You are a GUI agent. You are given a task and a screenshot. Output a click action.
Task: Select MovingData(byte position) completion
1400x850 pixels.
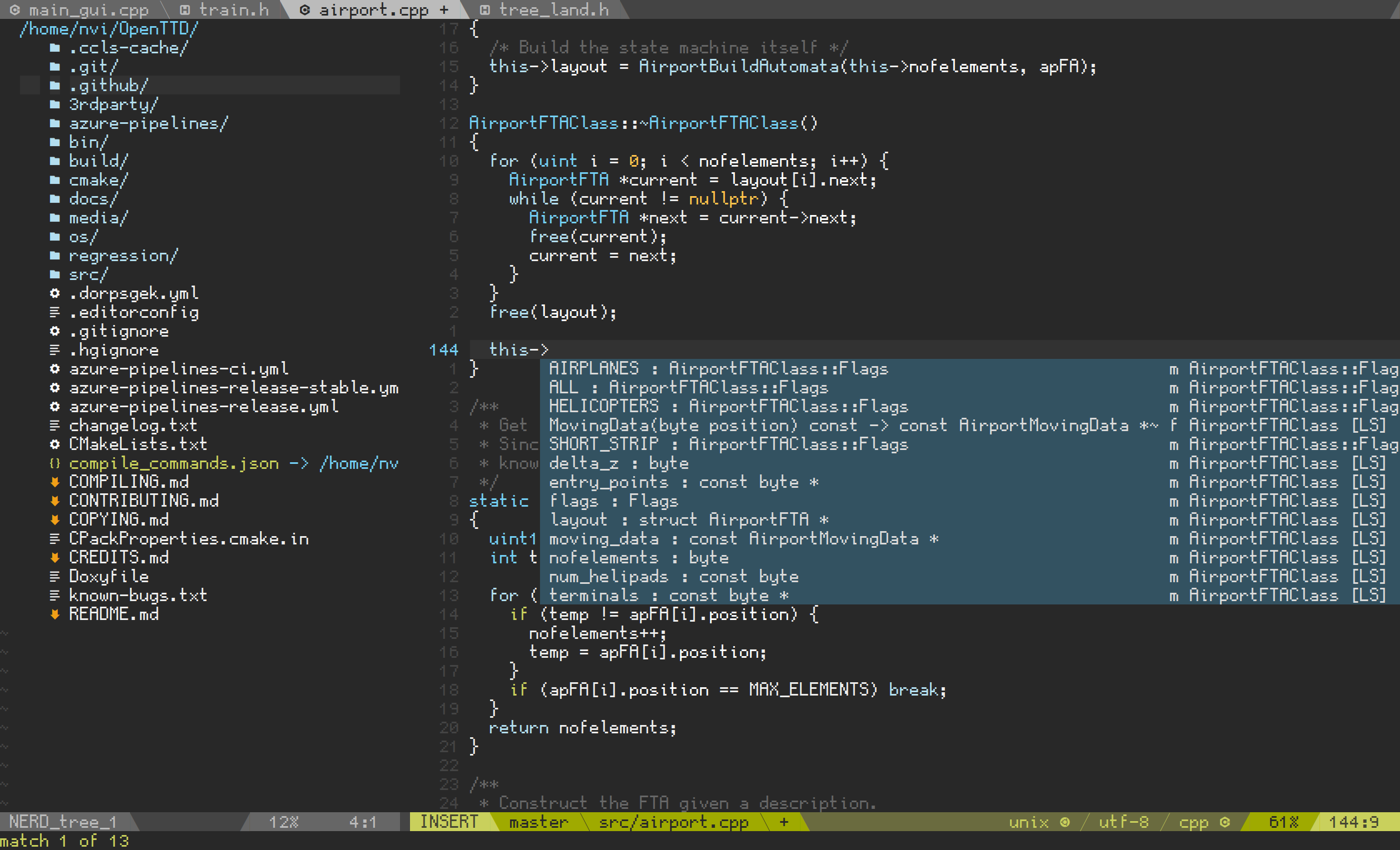coord(969,426)
